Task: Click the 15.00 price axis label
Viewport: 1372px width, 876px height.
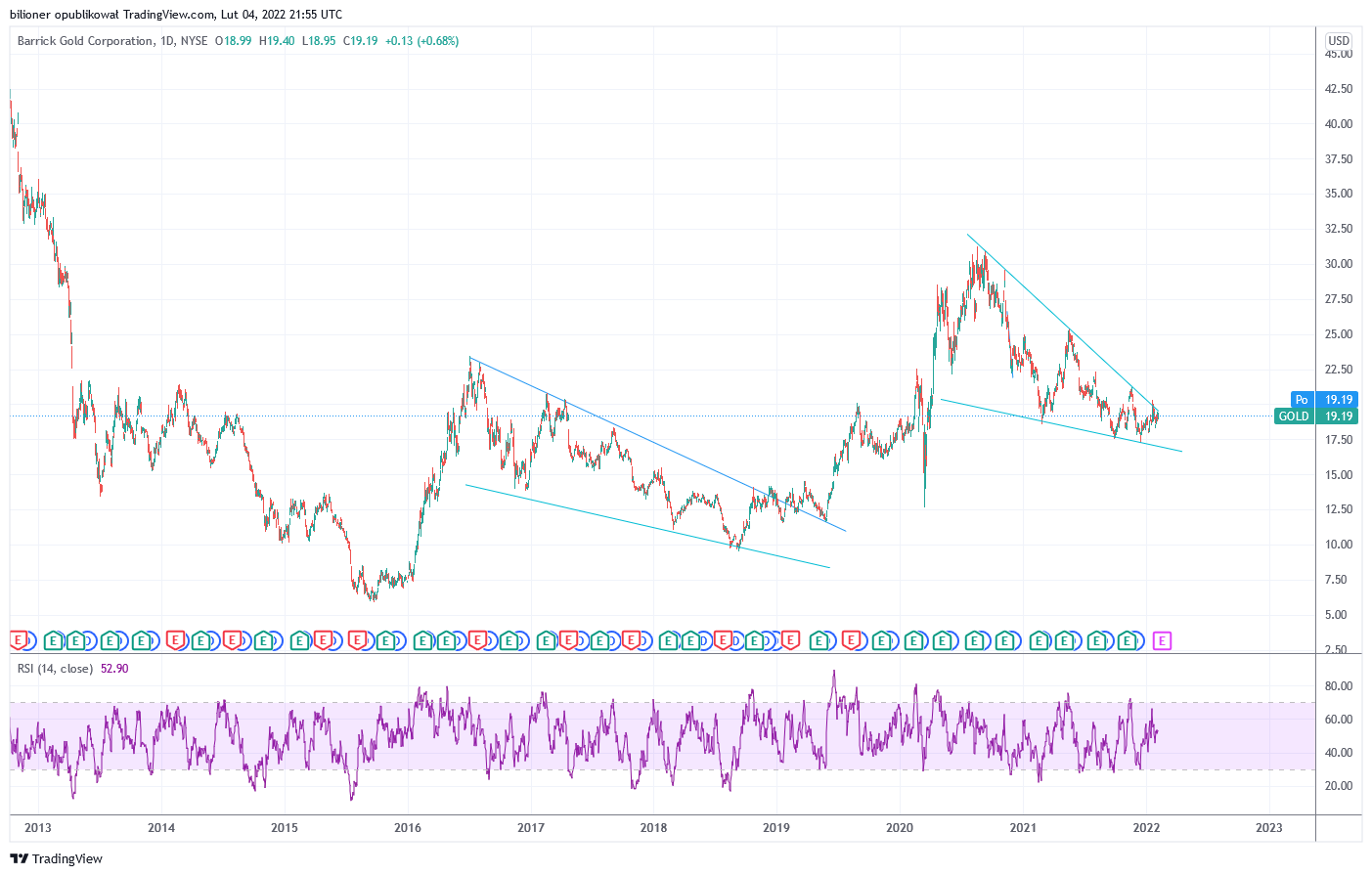Action: tap(1339, 475)
